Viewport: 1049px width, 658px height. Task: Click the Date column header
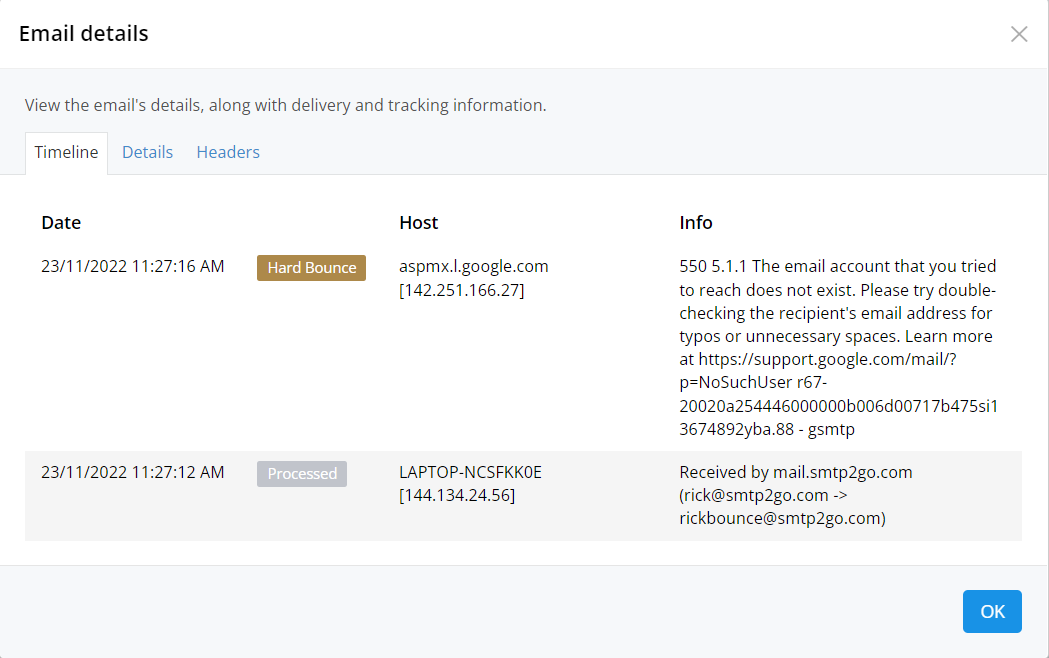(x=61, y=223)
